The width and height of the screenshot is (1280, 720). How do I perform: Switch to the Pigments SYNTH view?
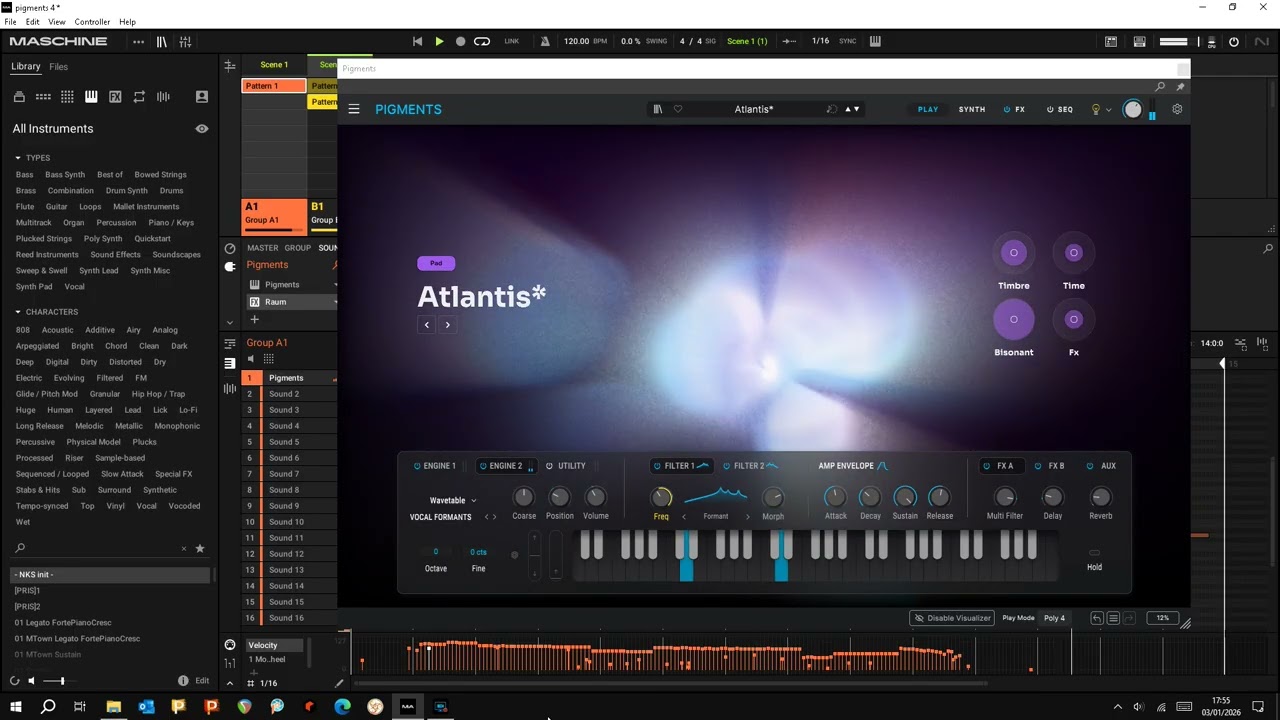coord(971,109)
